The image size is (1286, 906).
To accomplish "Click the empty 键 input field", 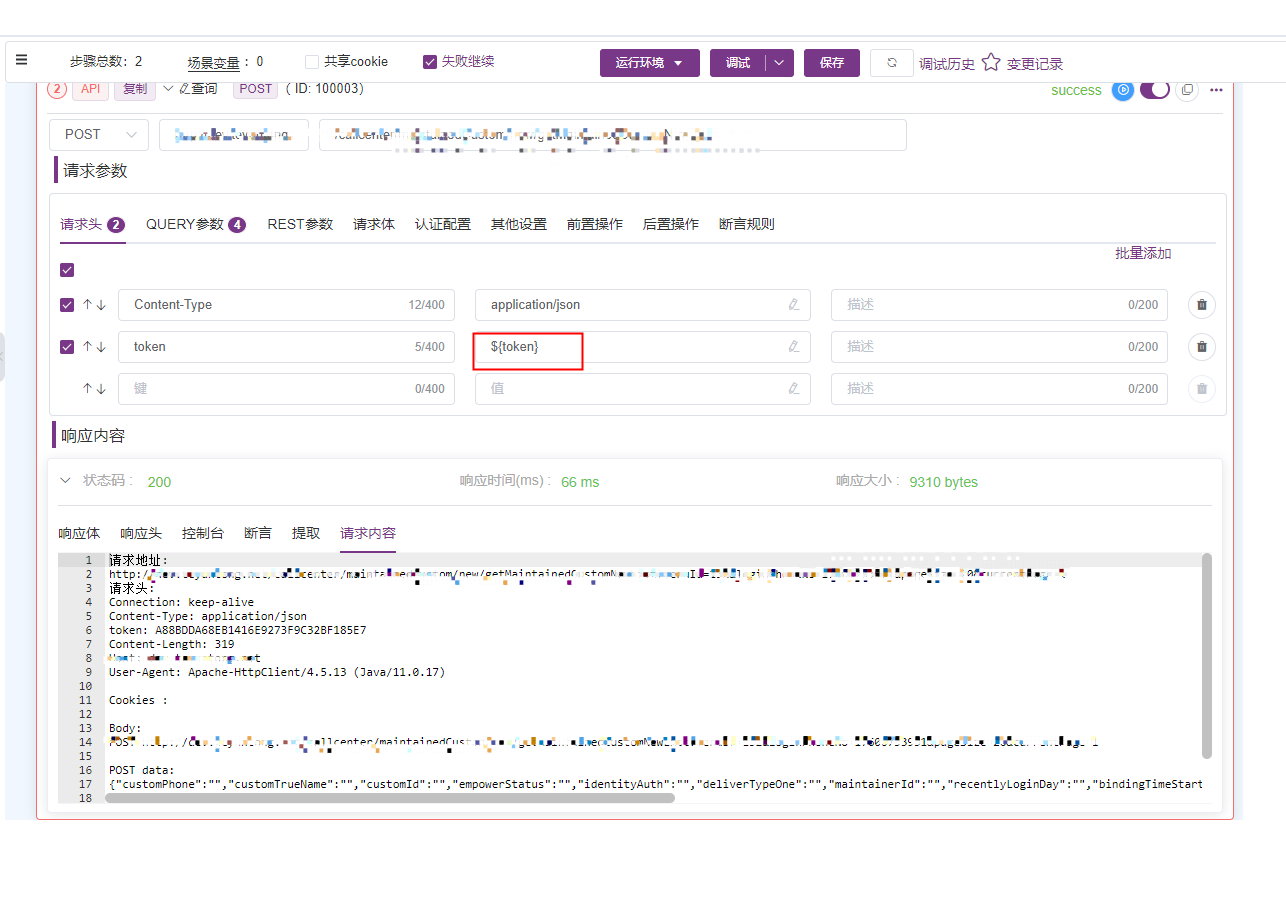I will tap(286, 389).
